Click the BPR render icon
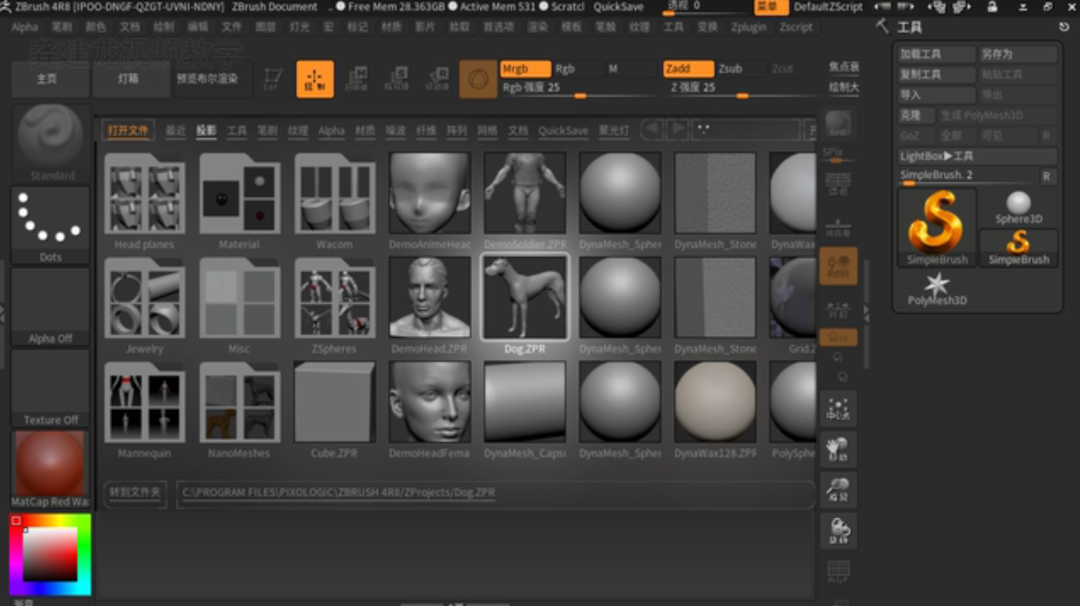The width and height of the screenshot is (1080, 606). [x=838, y=124]
